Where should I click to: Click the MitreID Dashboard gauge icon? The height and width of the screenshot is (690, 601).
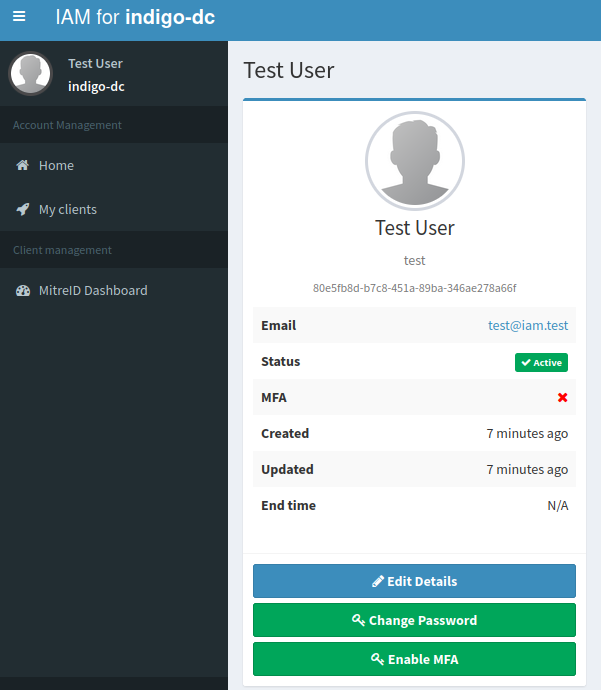[22, 291]
